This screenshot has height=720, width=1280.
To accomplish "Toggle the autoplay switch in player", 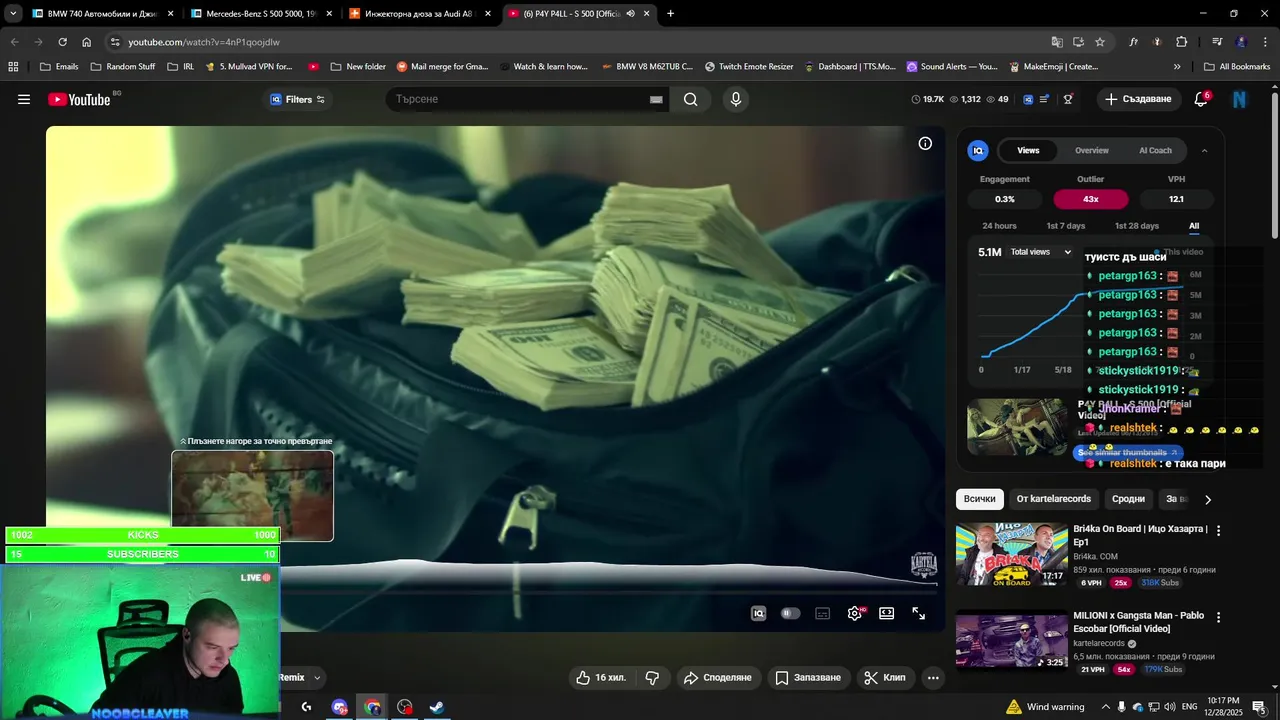I will pos(790,613).
